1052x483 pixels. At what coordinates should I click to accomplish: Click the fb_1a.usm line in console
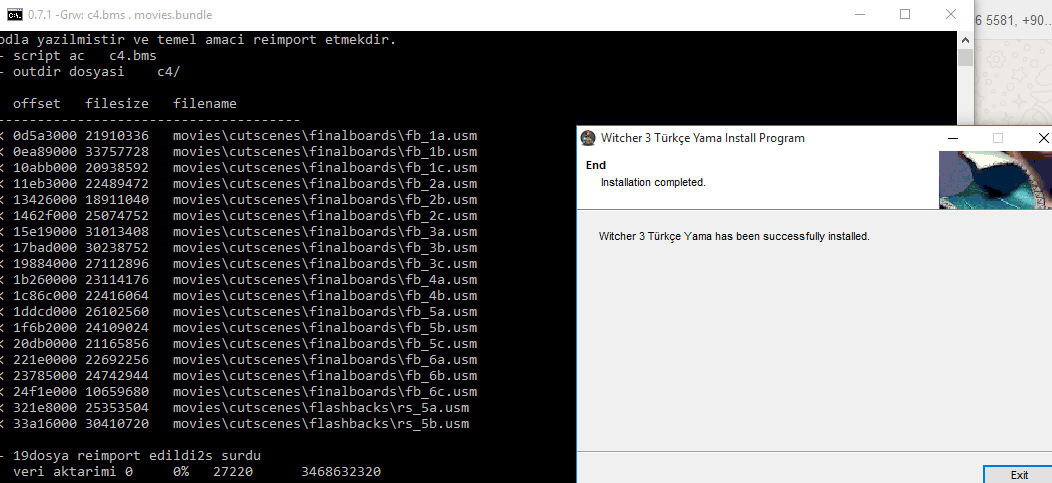239,136
